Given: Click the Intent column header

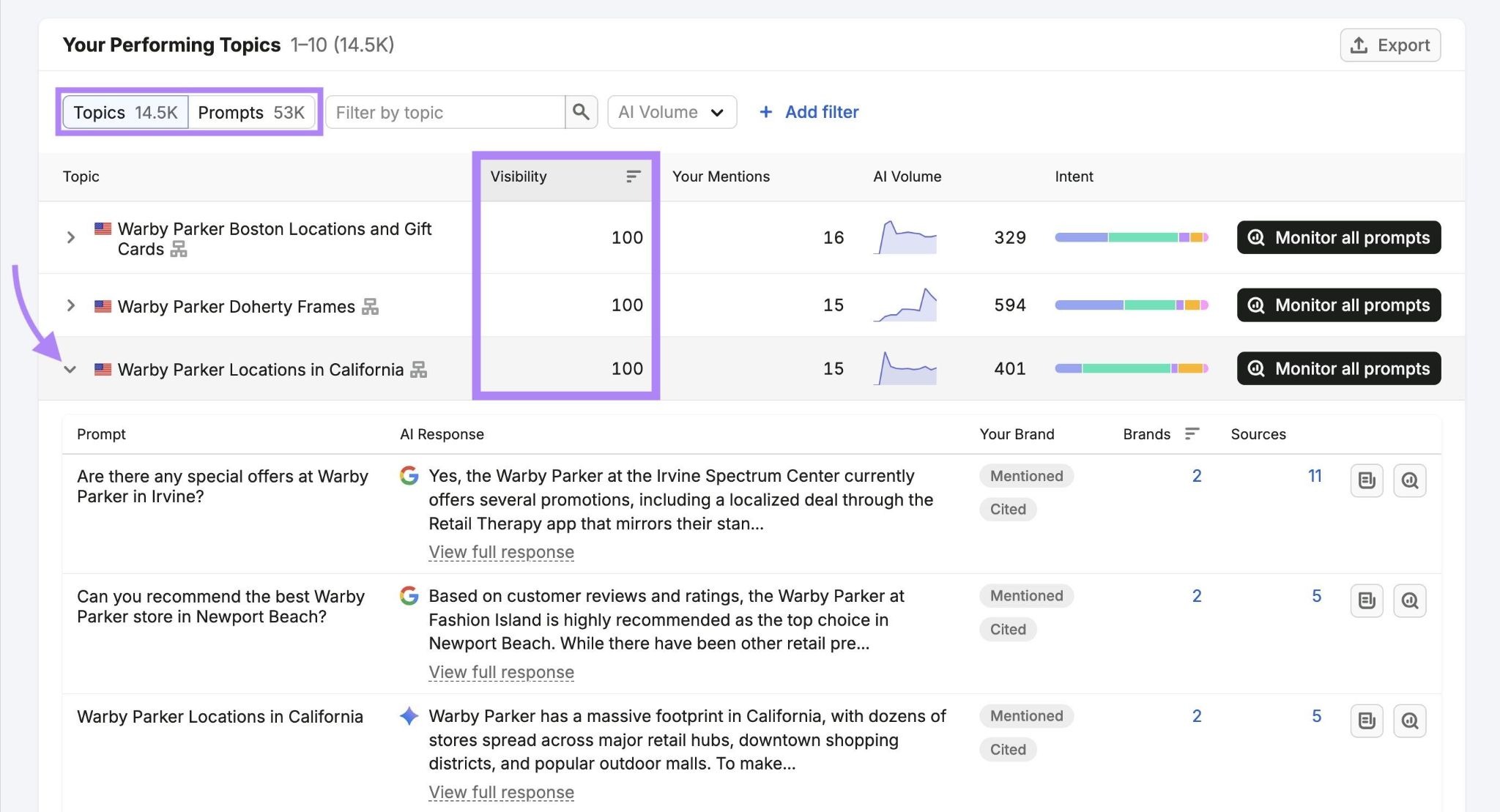Looking at the screenshot, I should click(x=1074, y=176).
